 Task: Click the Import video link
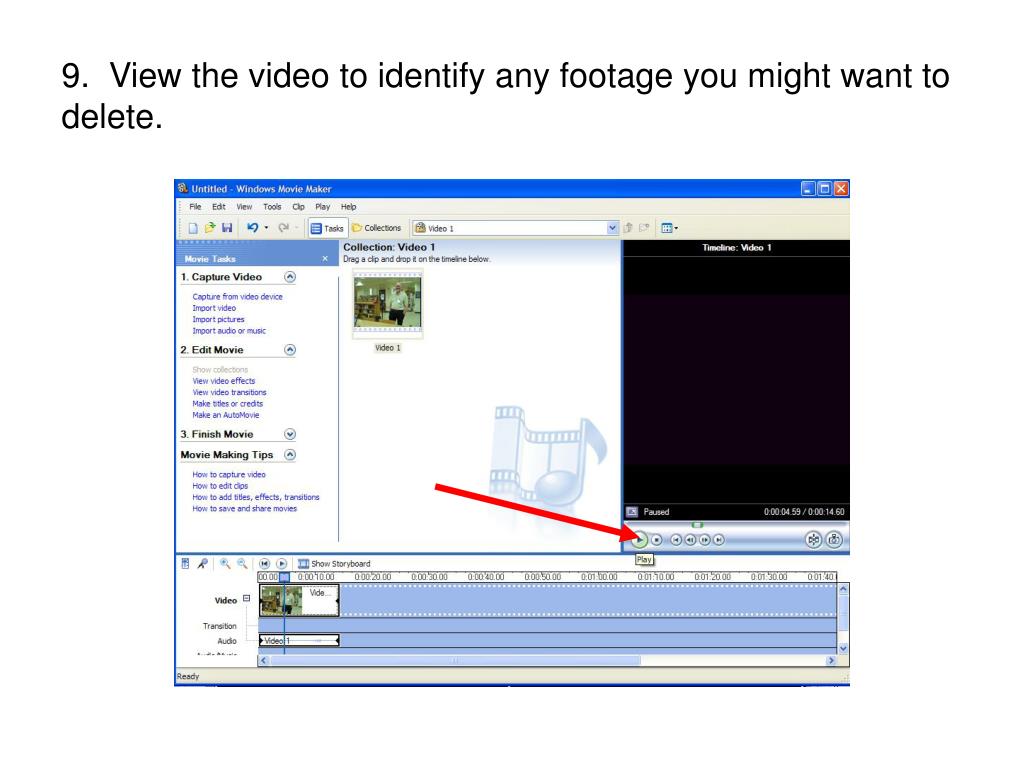click(214, 308)
